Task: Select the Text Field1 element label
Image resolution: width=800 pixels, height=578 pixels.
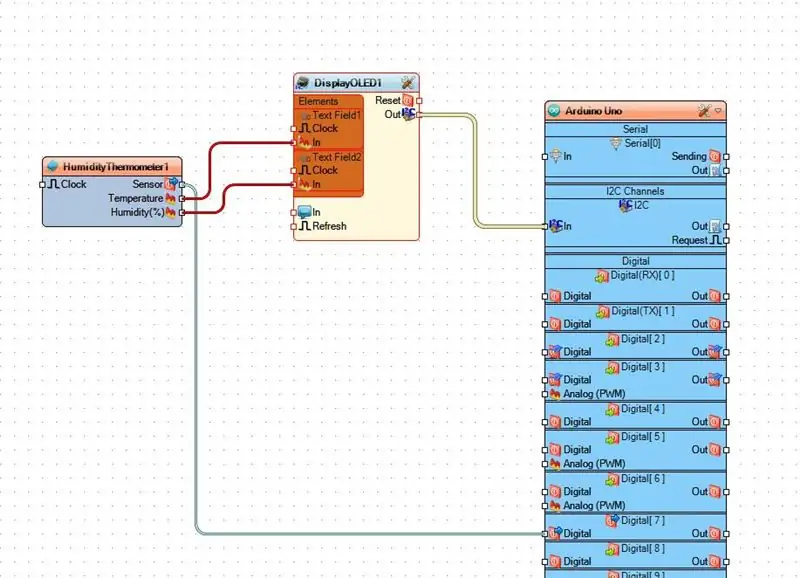Action: click(337, 115)
